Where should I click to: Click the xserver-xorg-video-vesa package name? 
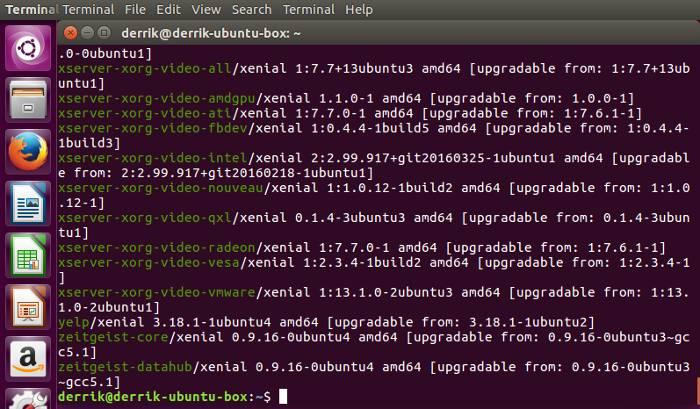pyautogui.click(x=149, y=263)
